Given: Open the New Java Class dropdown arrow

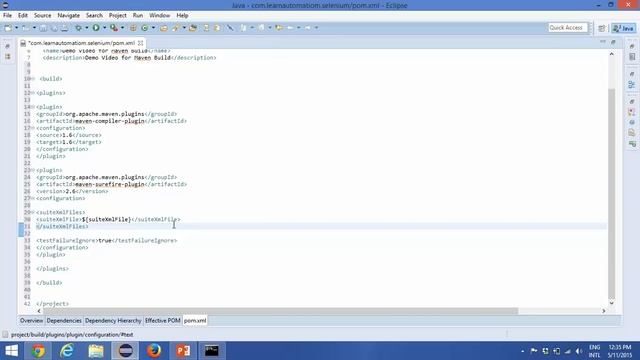Looking at the screenshot, I should click(x=153, y=28).
